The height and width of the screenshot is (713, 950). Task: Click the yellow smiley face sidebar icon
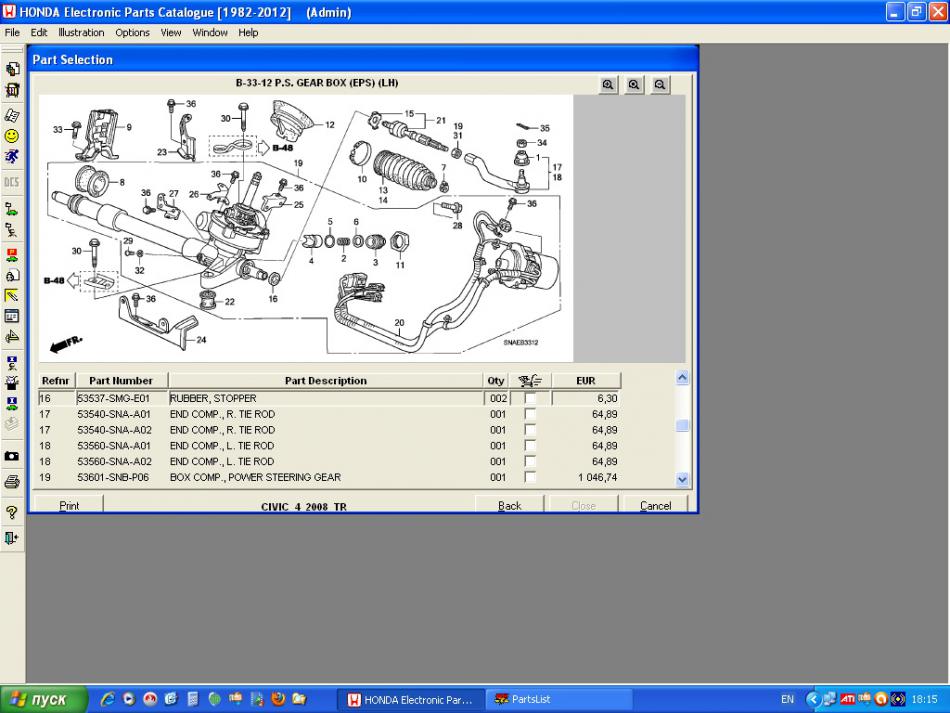pyautogui.click(x=12, y=136)
